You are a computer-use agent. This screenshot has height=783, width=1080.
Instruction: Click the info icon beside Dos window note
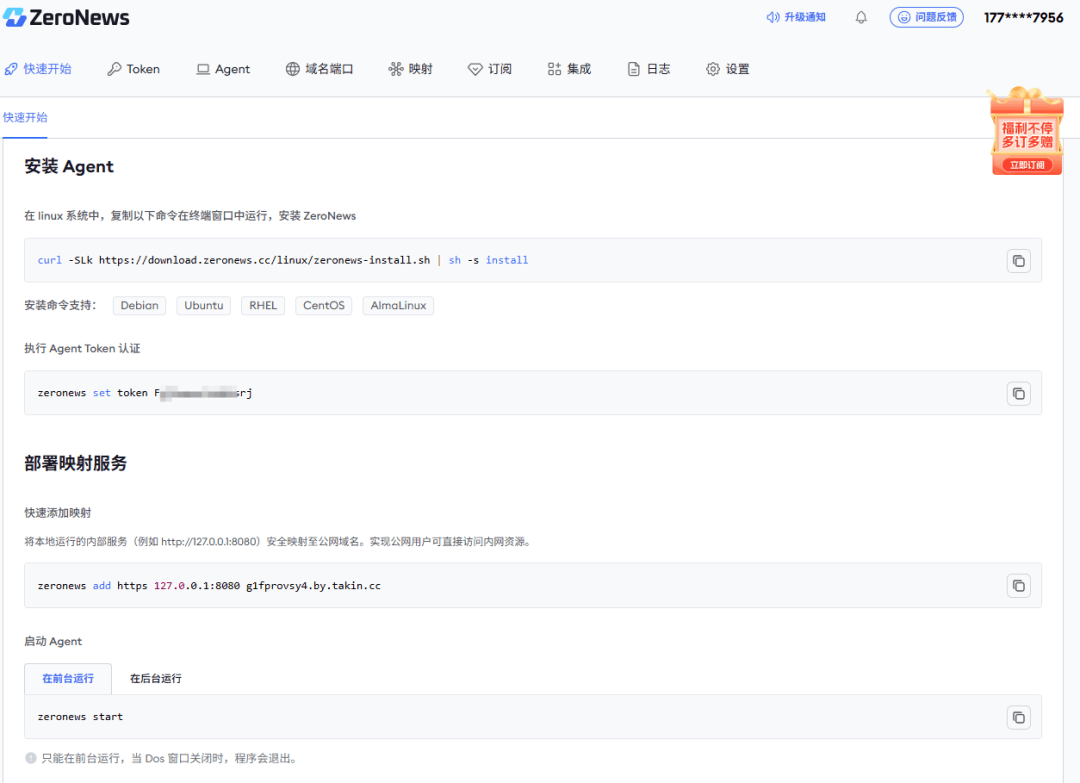[x=30, y=758]
